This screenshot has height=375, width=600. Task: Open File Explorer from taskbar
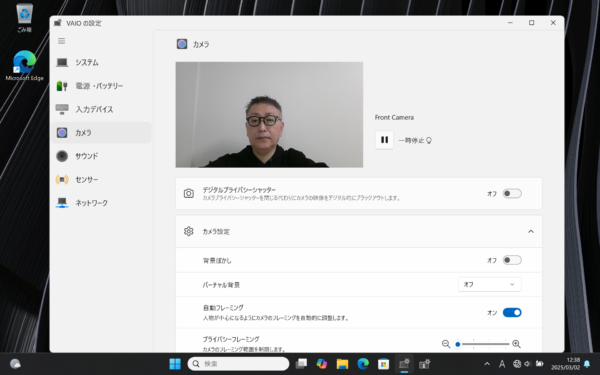pyautogui.click(x=342, y=364)
